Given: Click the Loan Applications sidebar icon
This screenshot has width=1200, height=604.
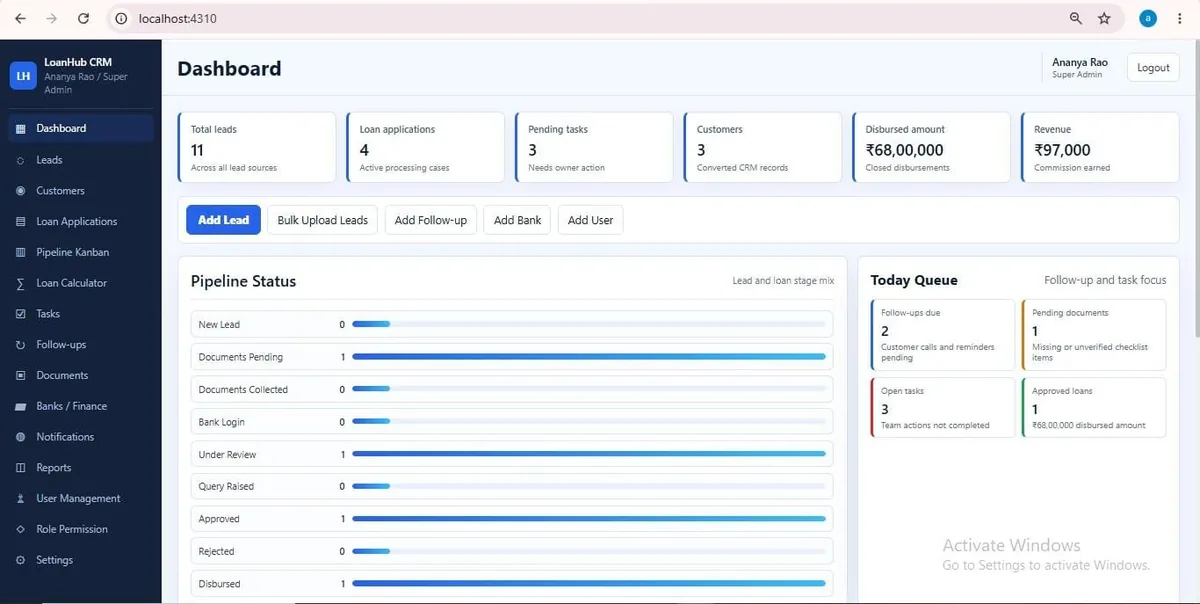Looking at the screenshot, I should pos(21,222).
